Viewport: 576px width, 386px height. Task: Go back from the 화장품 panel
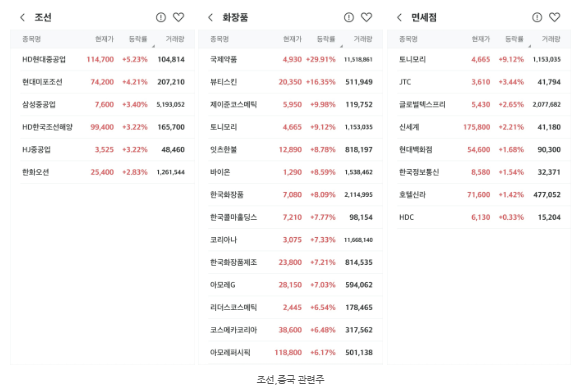[x=210, y=17]
